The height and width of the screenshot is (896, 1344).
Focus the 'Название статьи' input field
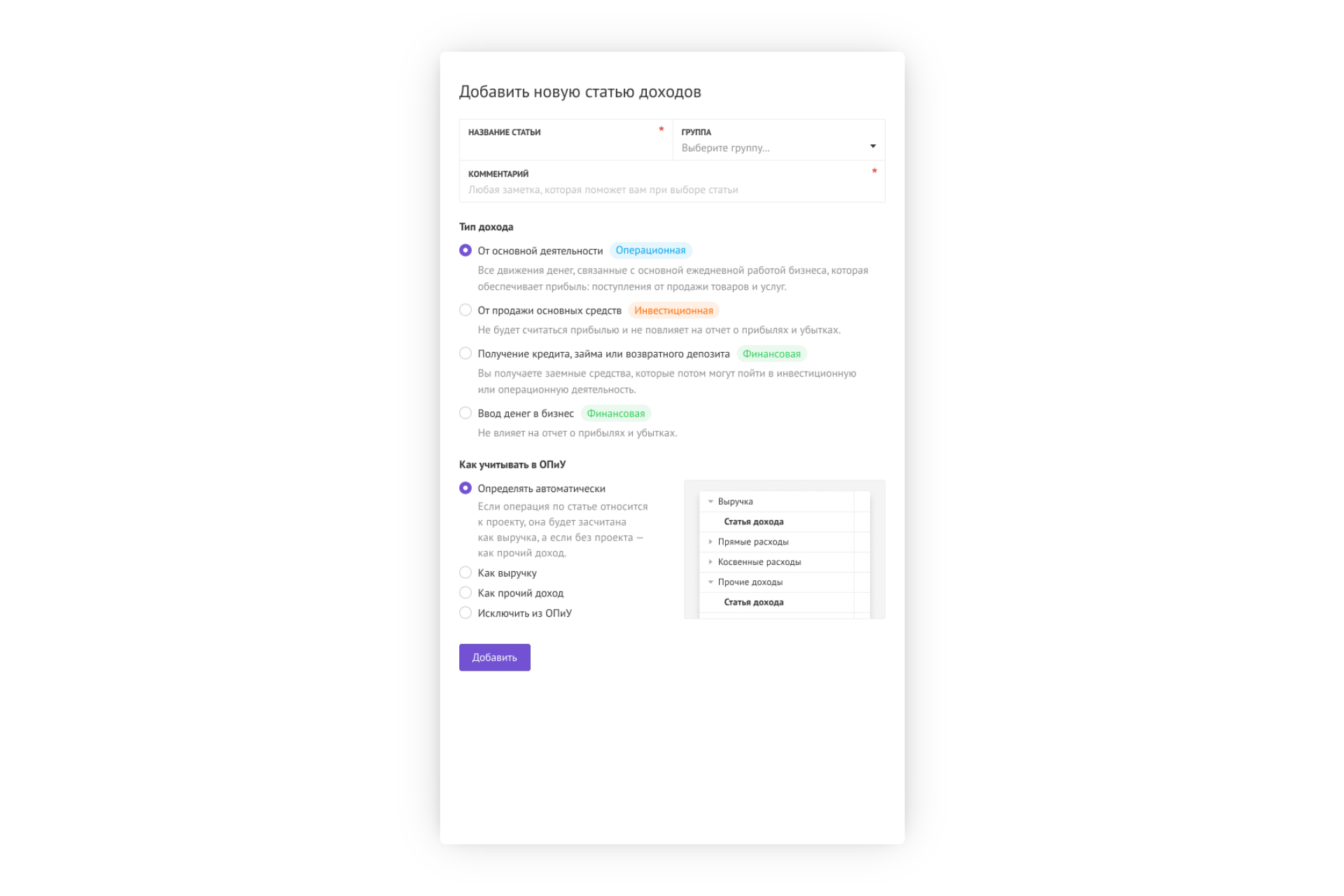tap(566, 140)
